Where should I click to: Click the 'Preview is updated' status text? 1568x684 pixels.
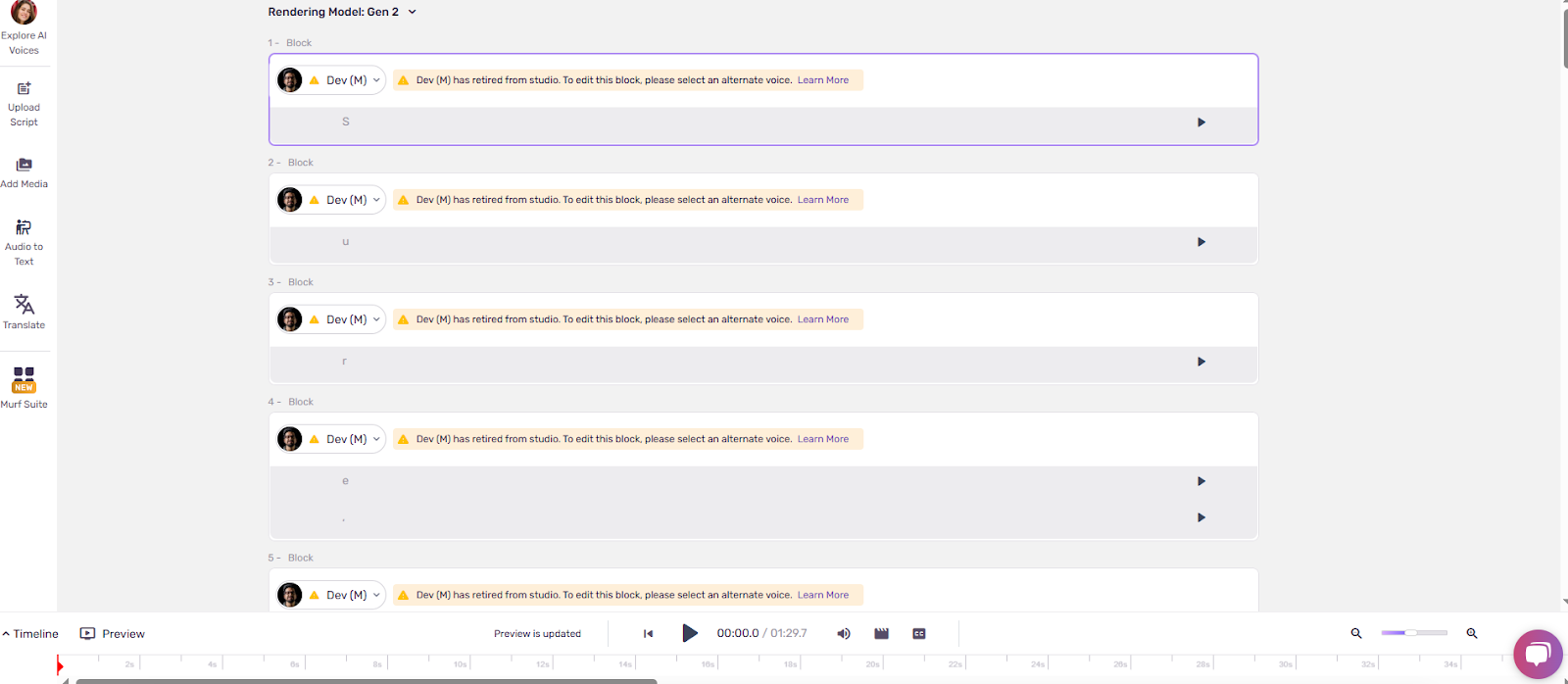tap(537, 634)
